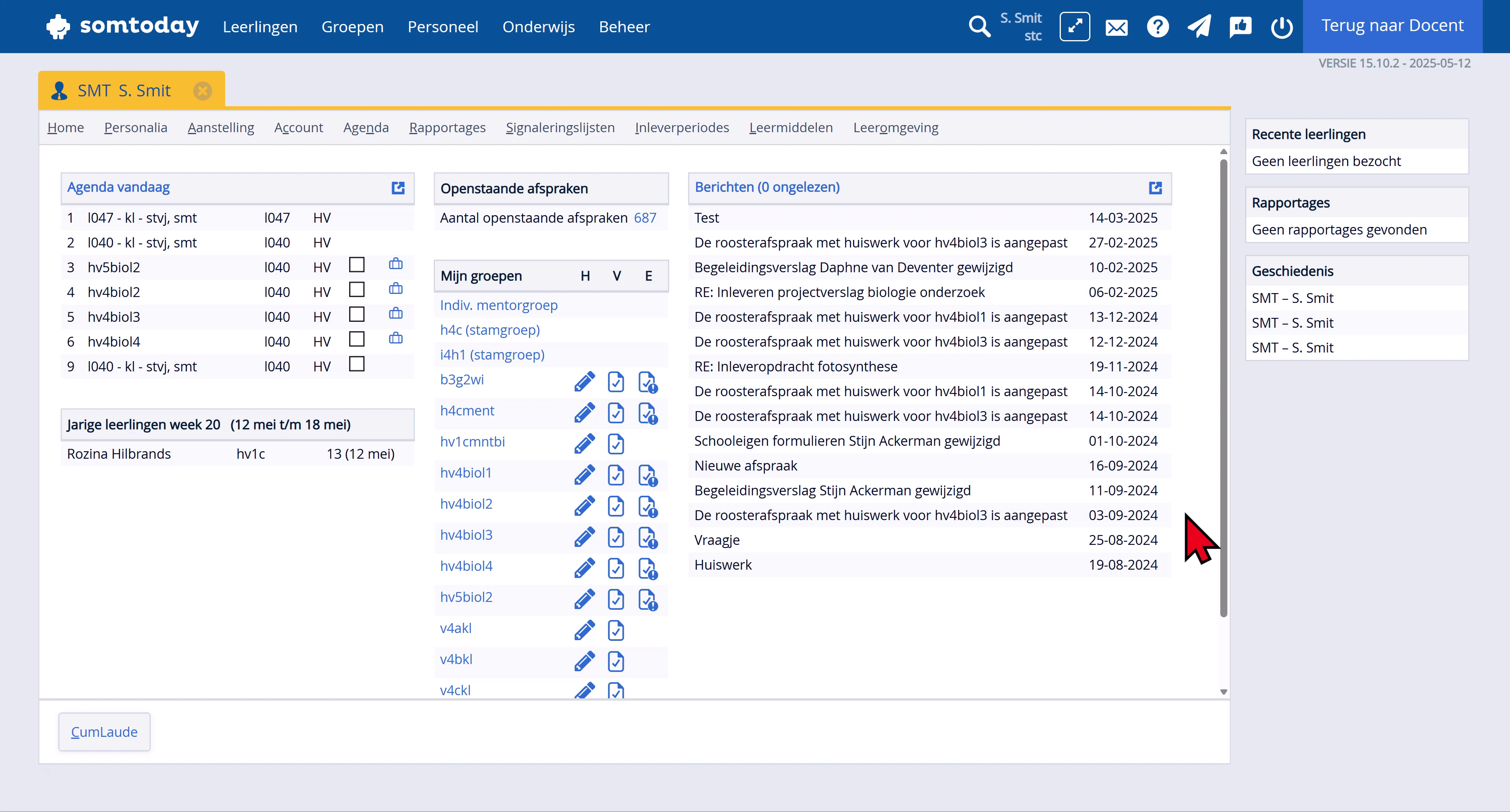Switch to the Signaleringslijsten tab
Screen dimensions: 1510x812
560,128
